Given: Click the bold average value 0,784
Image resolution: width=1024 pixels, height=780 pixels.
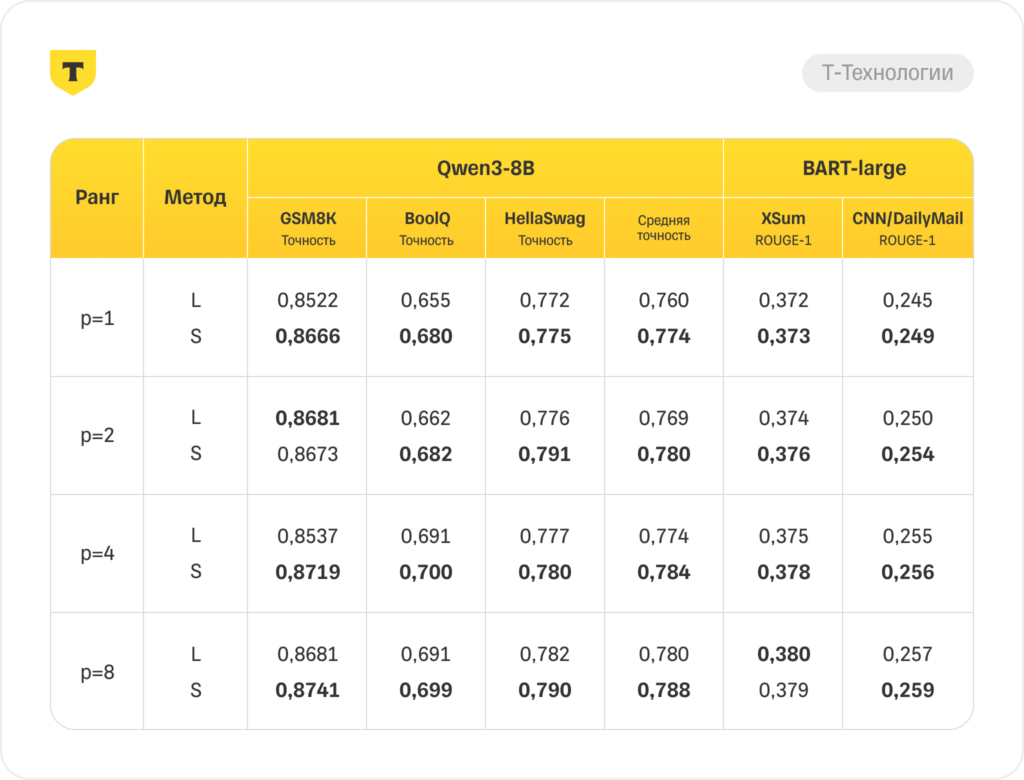Looking at the screenshot, I should [664, 572].
